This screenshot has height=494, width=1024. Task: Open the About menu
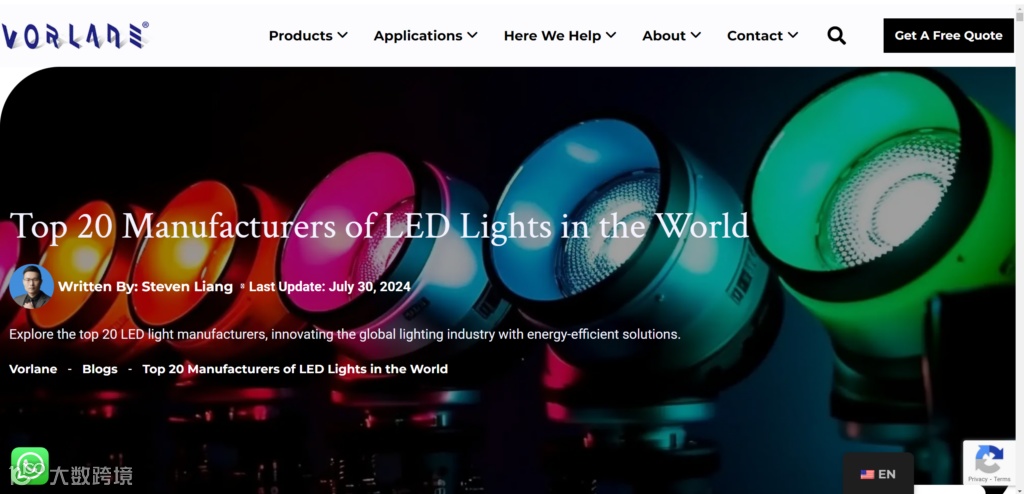coord(671,35)
